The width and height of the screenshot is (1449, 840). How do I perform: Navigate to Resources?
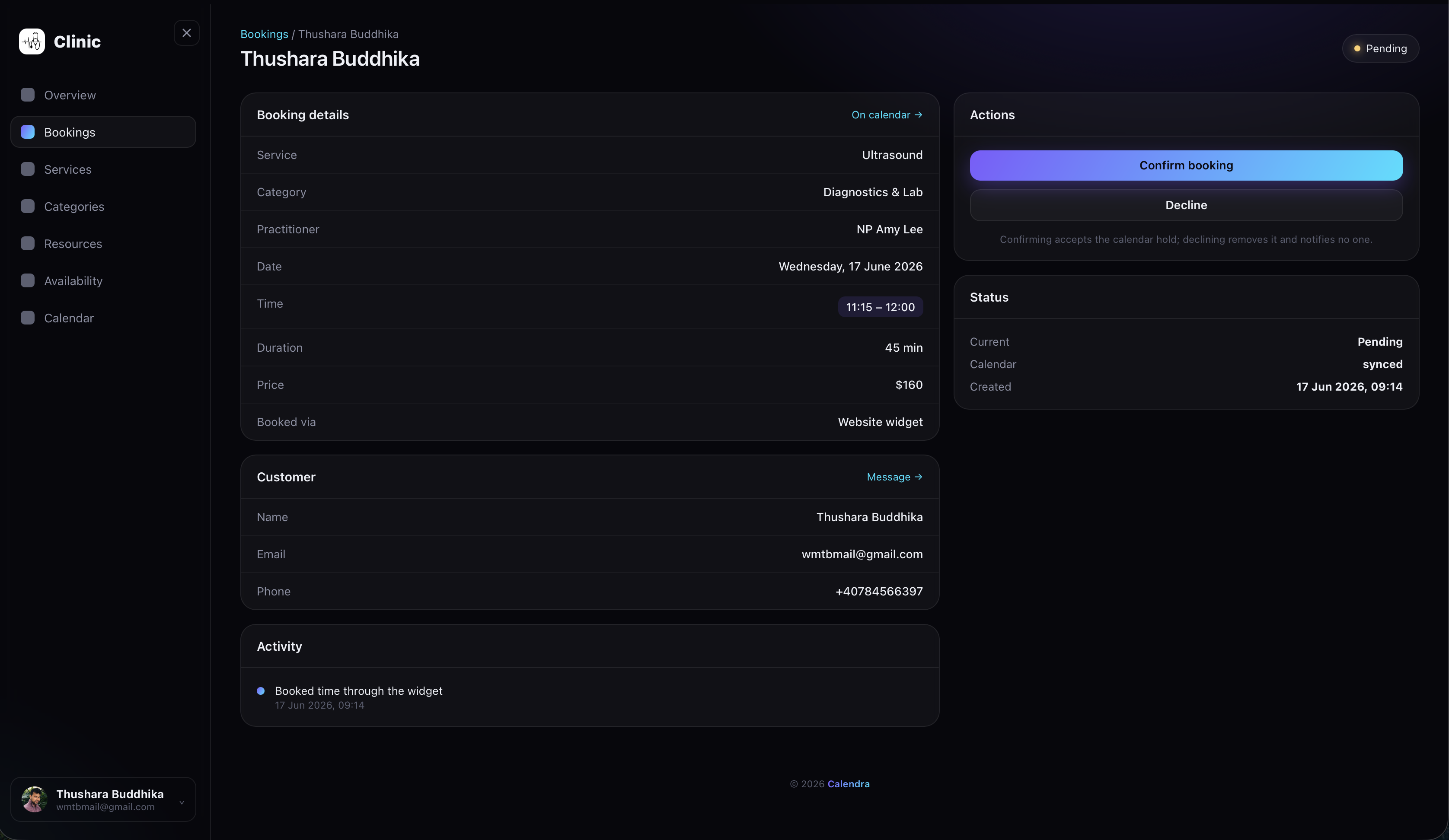(103, 243)
